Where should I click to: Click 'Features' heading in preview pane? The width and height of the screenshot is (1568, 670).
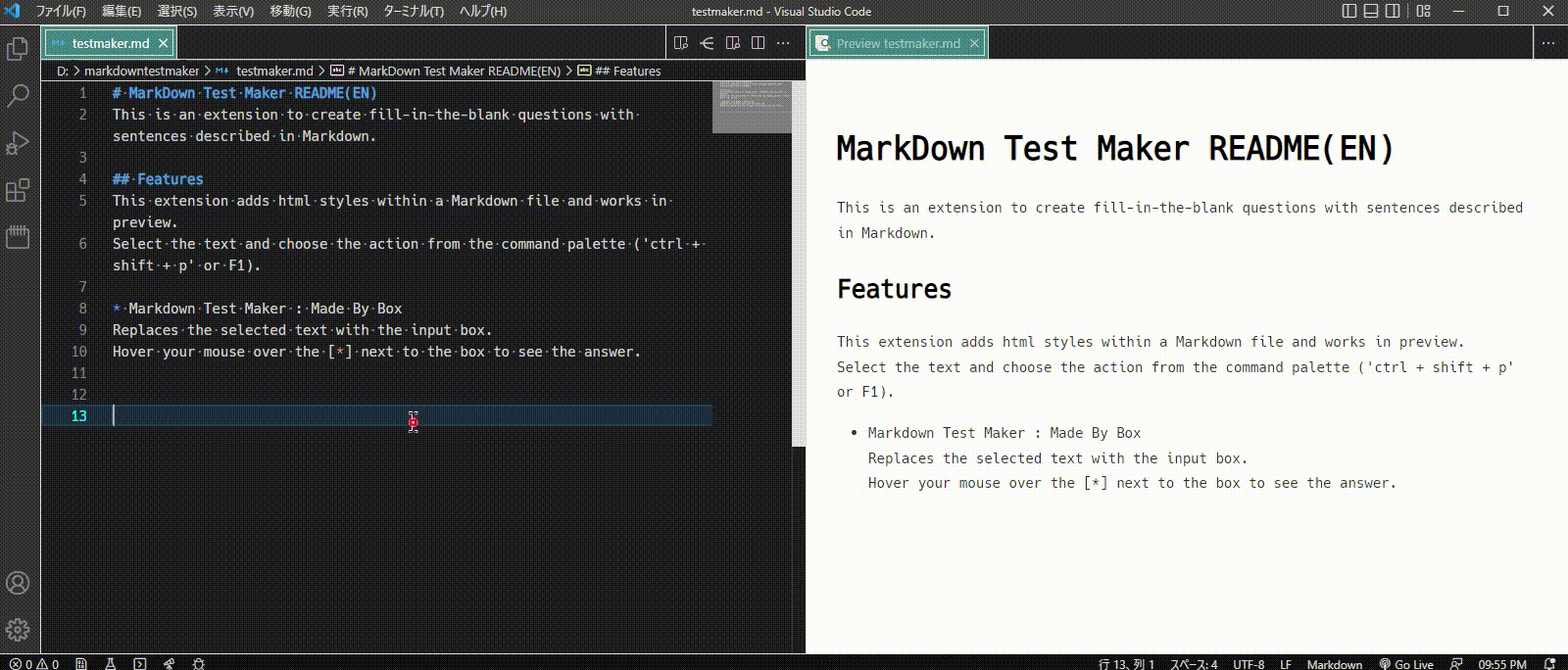tap(894, 289)
